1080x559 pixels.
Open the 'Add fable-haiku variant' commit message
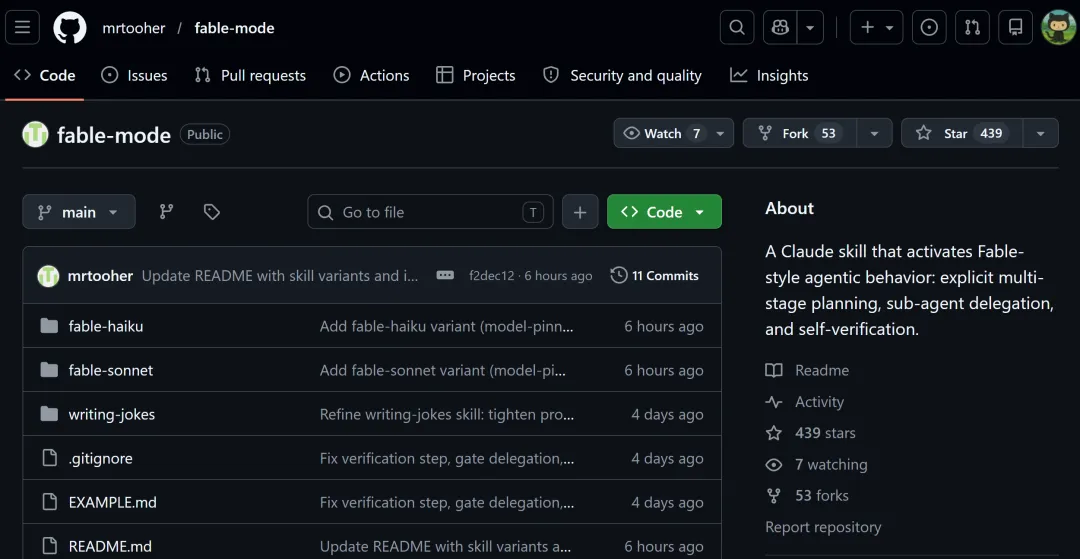tap(446, 326)
